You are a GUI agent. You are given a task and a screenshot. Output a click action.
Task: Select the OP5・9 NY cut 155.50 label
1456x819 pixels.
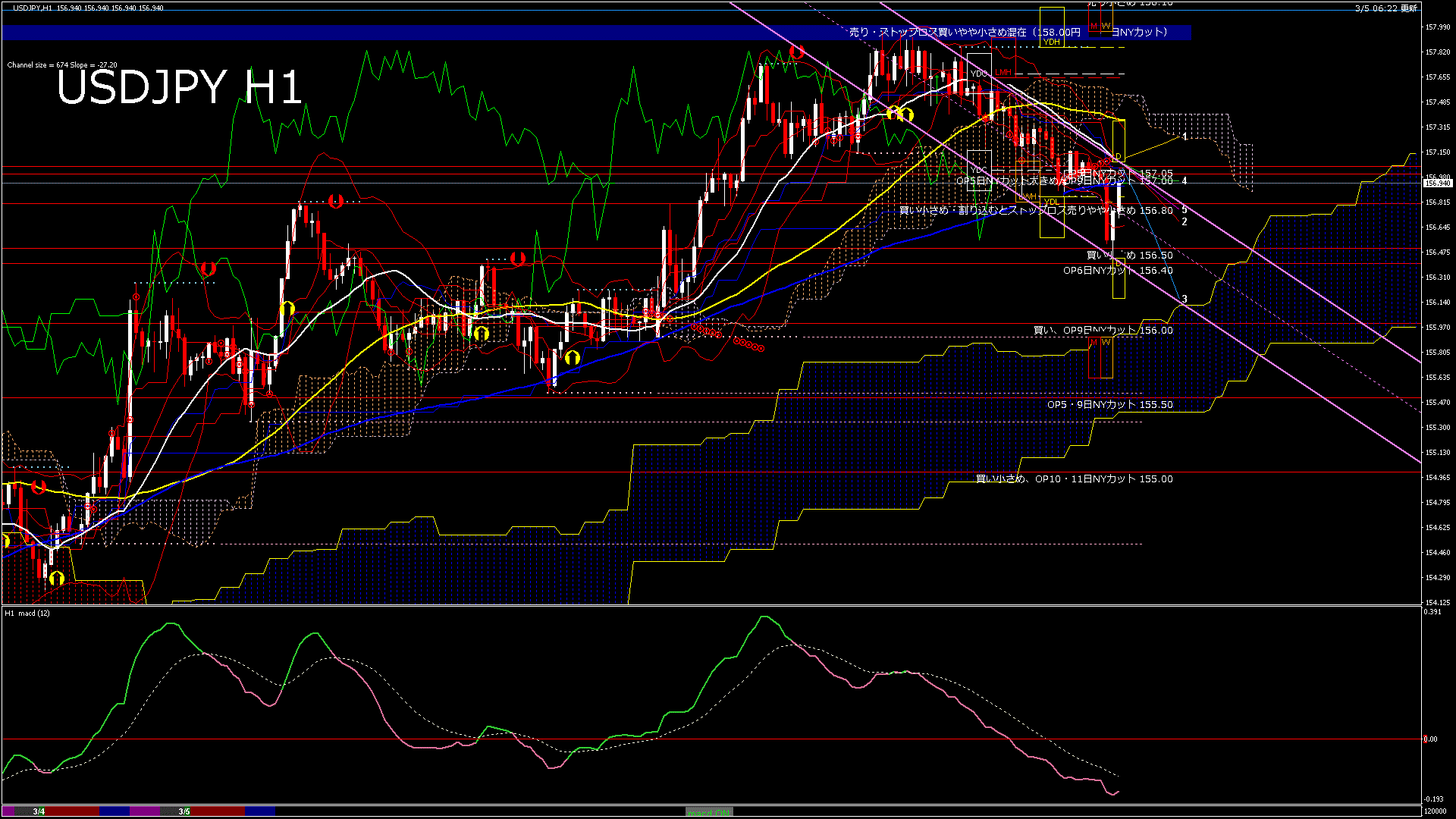(x=1109, y=405)
